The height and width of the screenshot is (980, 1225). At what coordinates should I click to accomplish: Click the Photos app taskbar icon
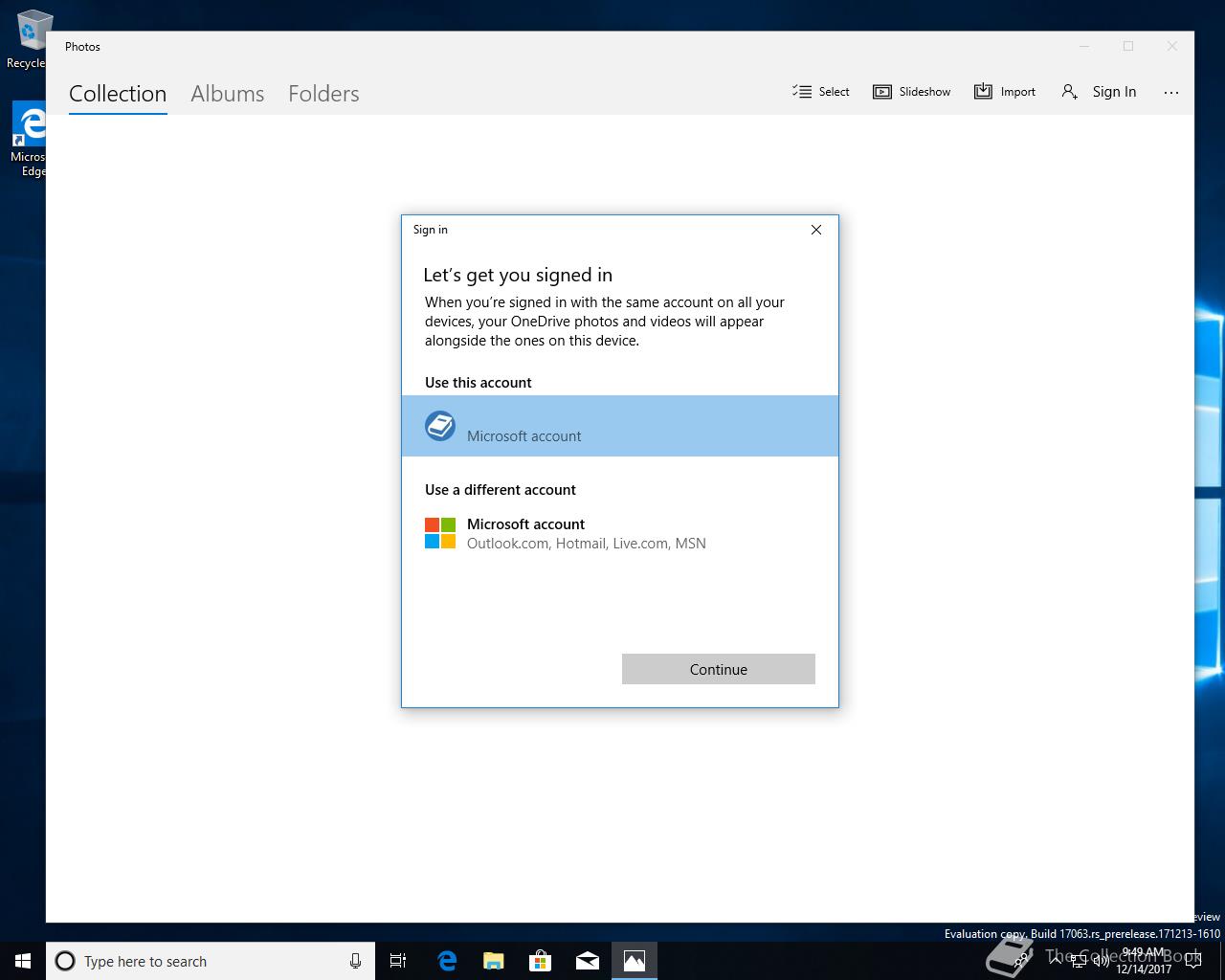[x=635, y=961]
